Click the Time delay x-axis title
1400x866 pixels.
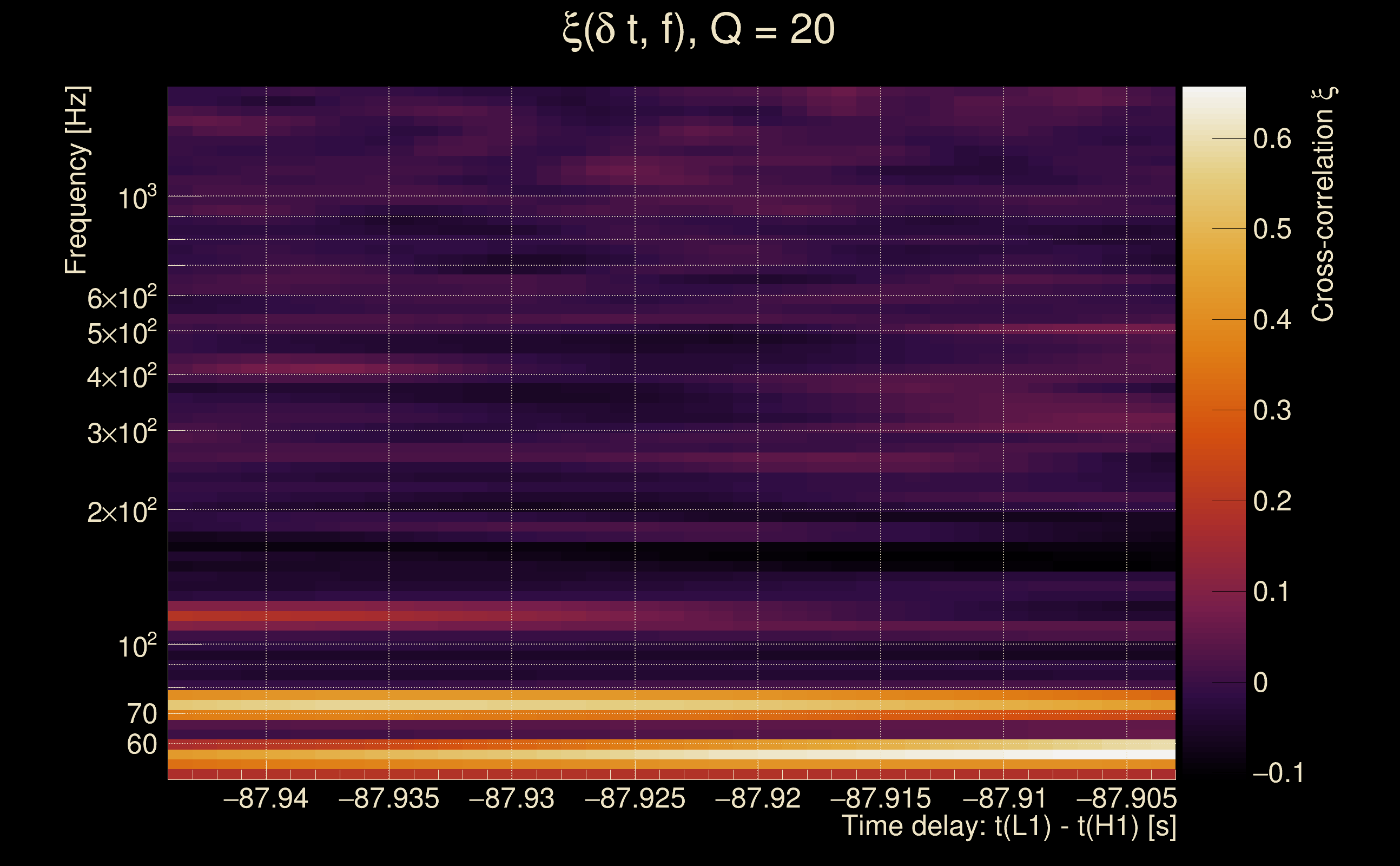[1008, 826]
